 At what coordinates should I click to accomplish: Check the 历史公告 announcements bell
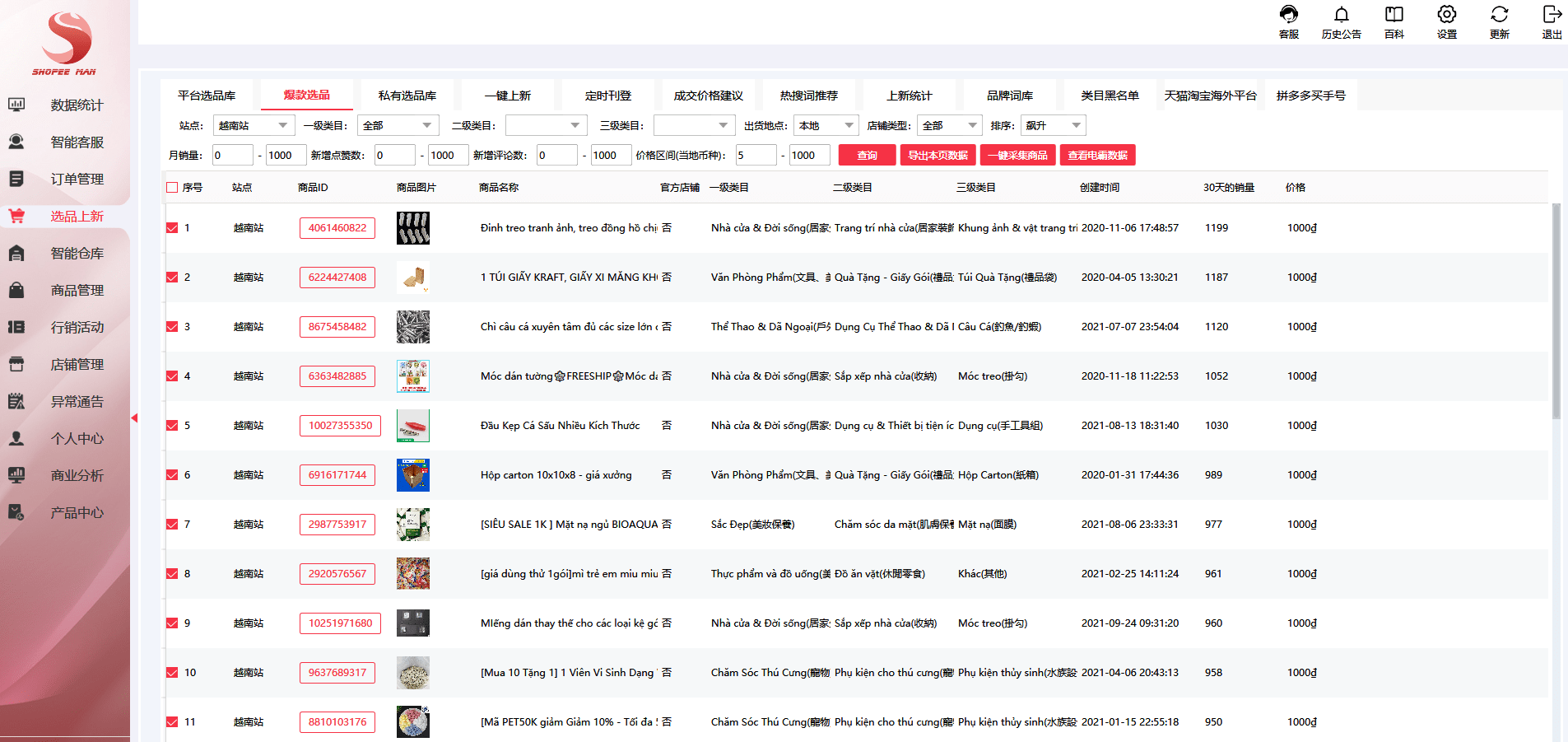[1342, 21]
